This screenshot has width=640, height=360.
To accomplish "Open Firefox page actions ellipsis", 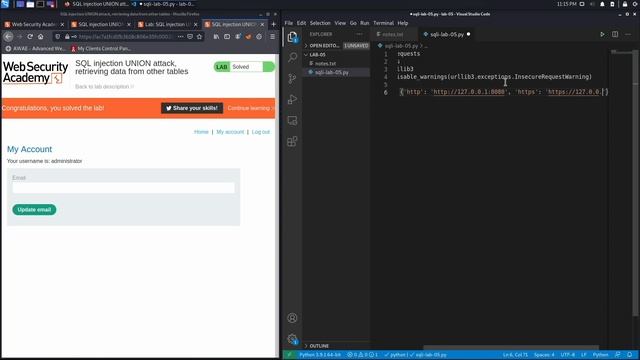I will coord(180,37).
